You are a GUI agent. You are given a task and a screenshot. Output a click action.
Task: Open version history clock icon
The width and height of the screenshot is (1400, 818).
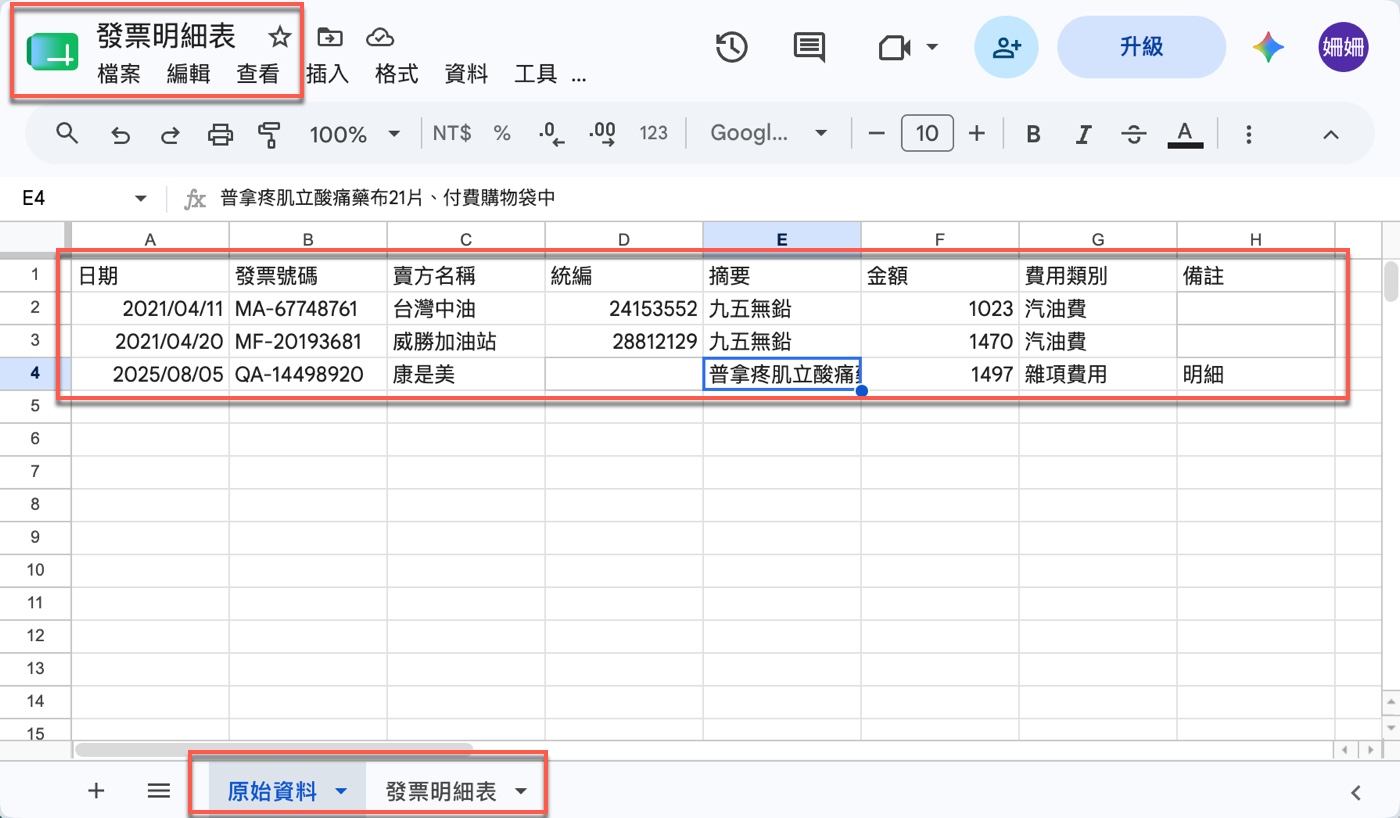click(x=732, y=47)
